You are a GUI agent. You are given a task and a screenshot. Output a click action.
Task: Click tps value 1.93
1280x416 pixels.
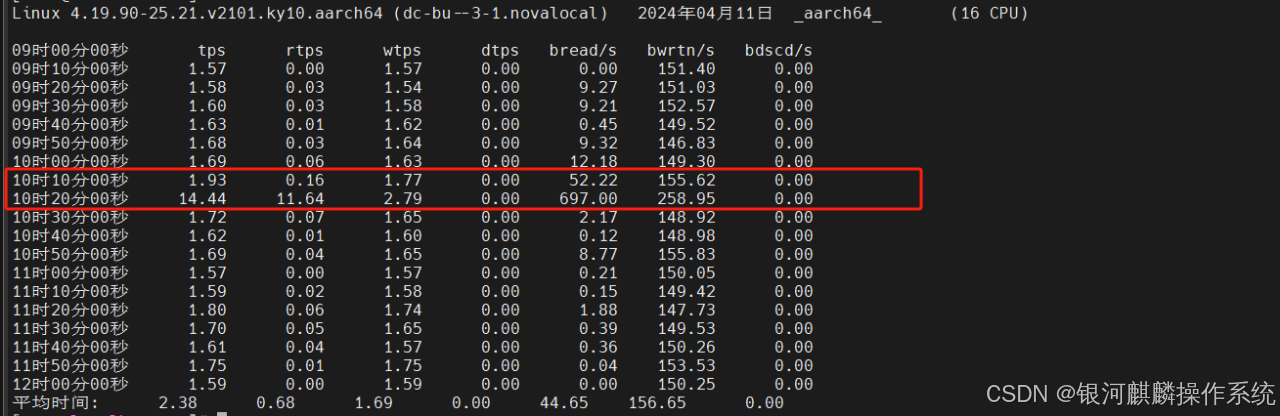208,180
